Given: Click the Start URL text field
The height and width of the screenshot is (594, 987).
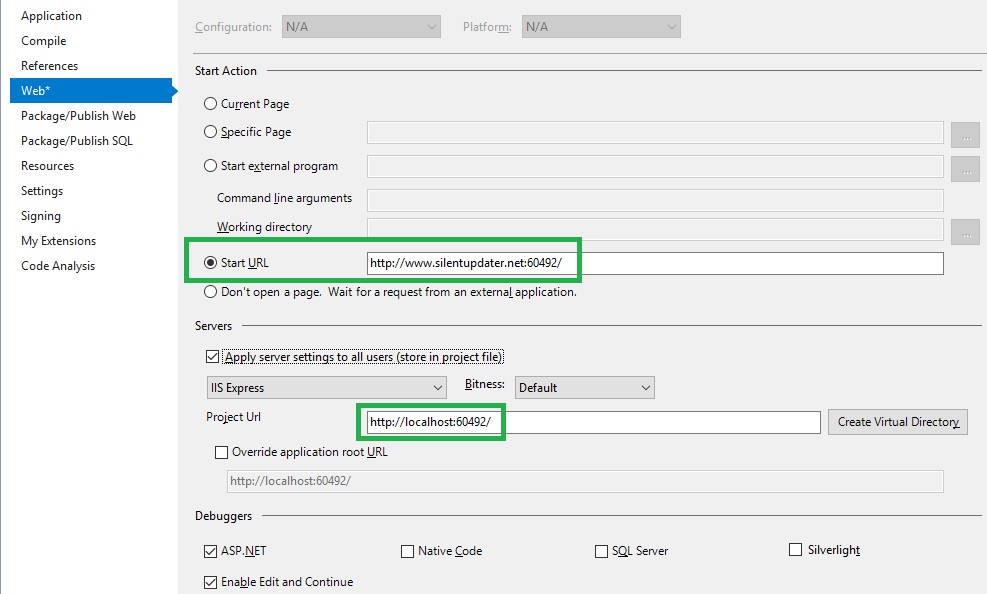Looking at the screenshot, I should tap(655, 263).
